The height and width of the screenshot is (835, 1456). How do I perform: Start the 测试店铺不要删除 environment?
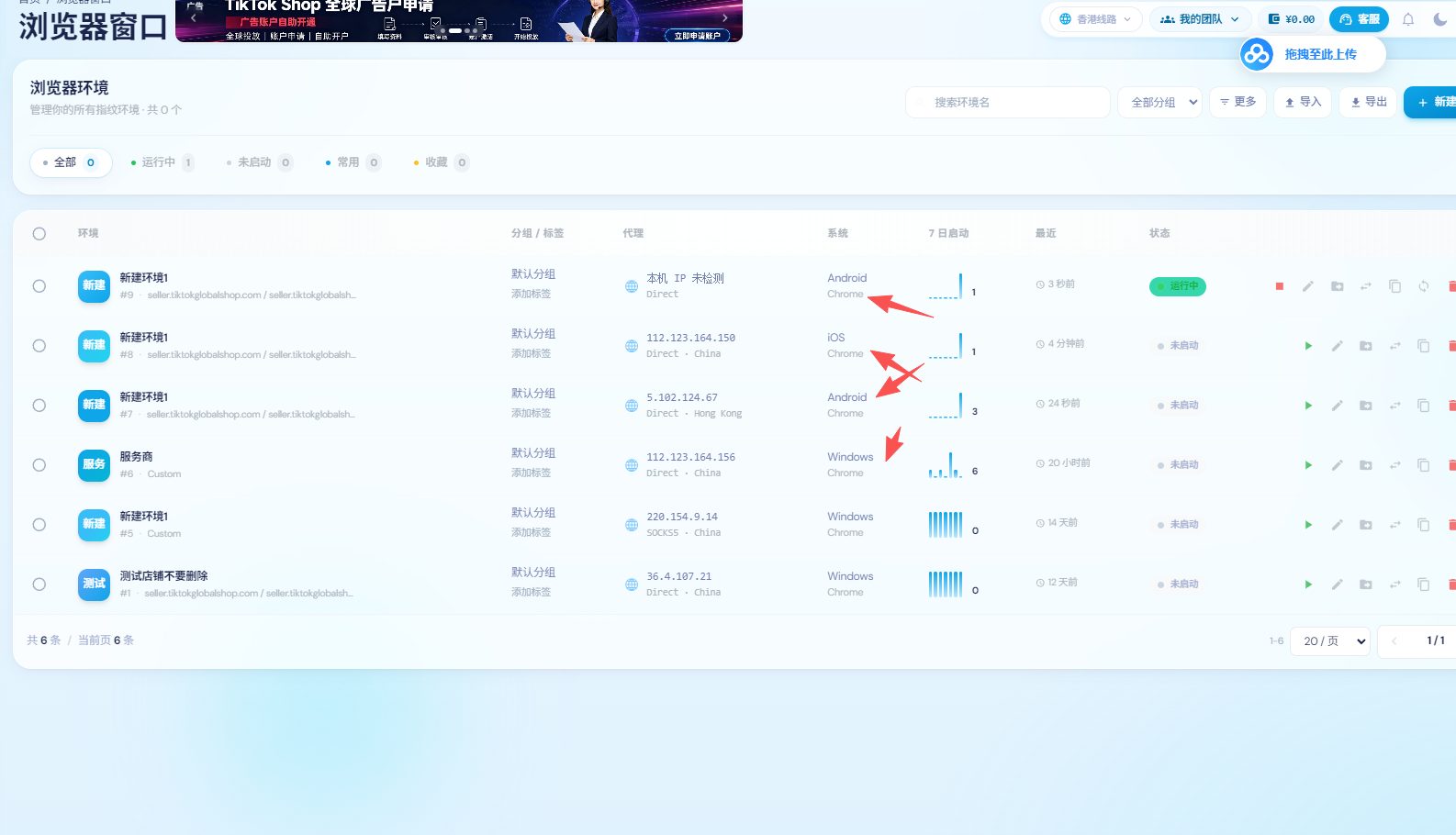pyautogui.click(x=1308, y=584)
